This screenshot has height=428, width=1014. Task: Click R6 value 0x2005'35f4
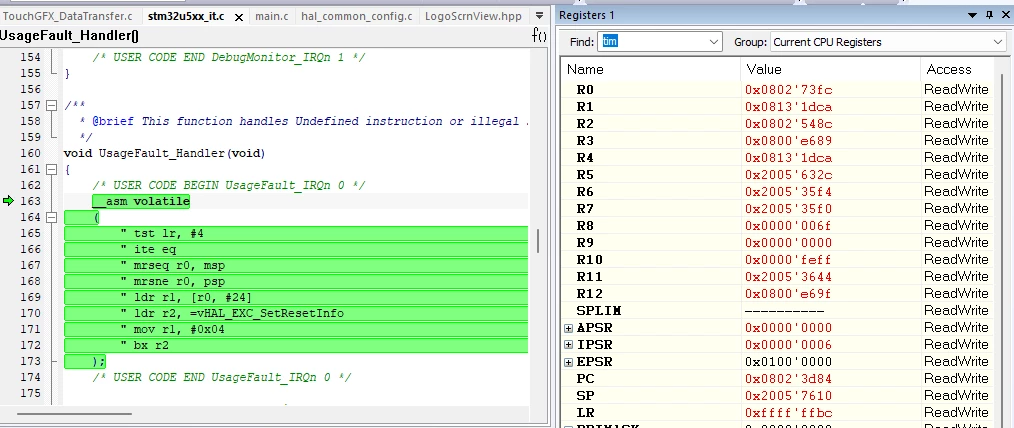click(788, 191)
